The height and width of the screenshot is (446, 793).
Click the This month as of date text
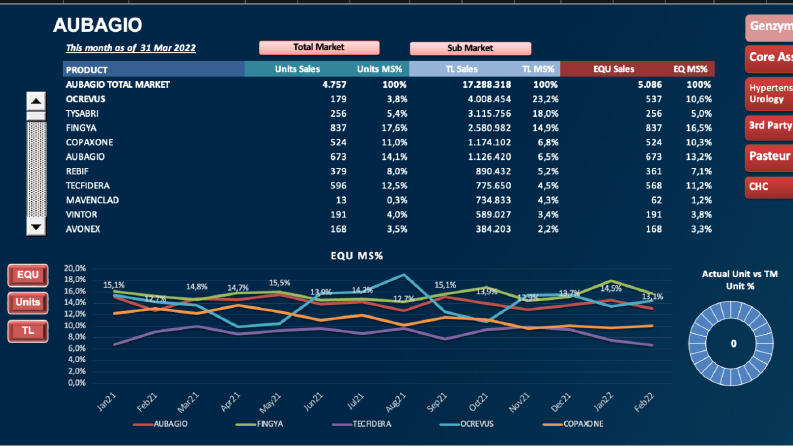point(130,48)
